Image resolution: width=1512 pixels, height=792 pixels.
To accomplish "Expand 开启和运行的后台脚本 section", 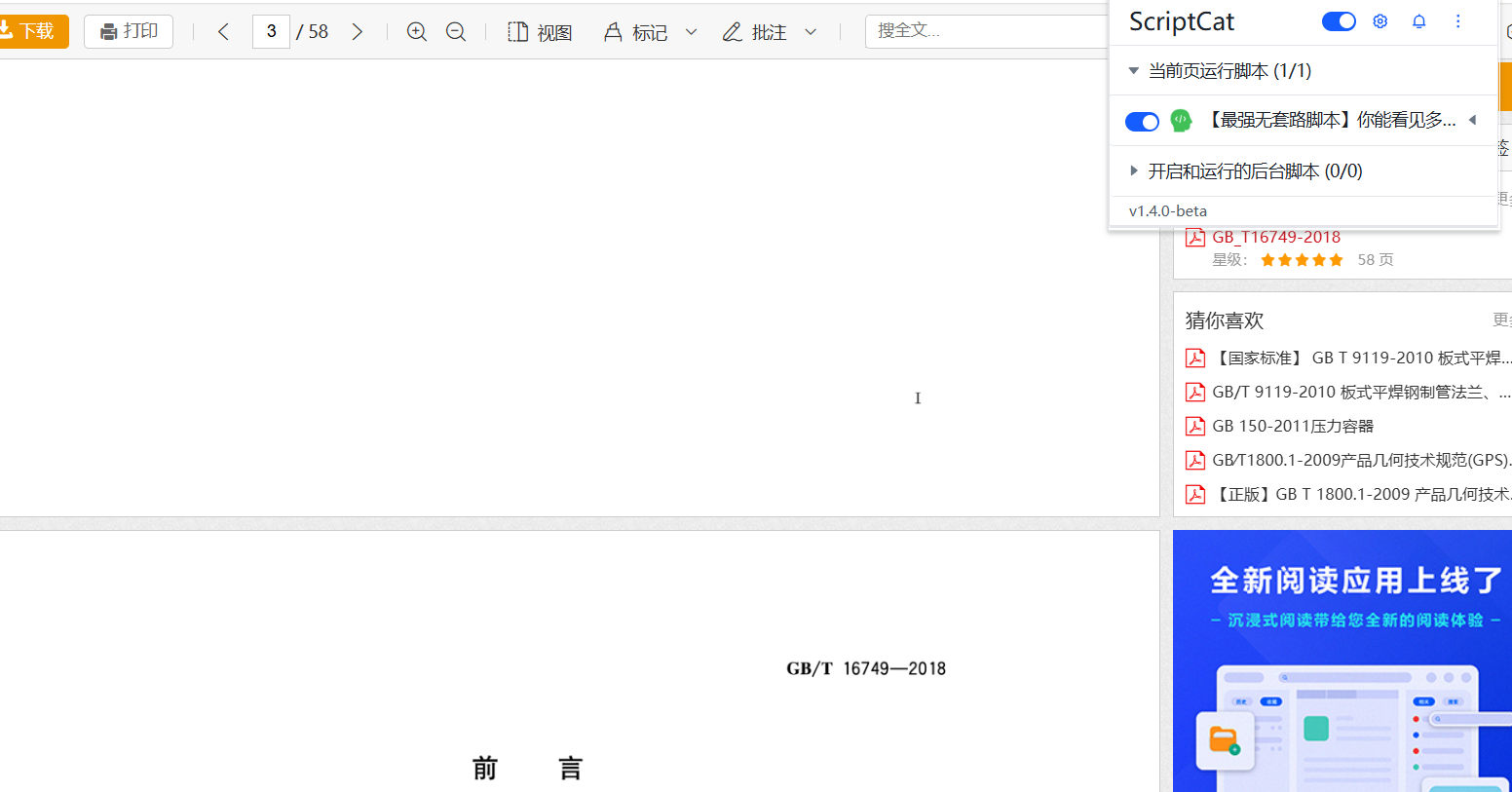I will [1133, 171].
